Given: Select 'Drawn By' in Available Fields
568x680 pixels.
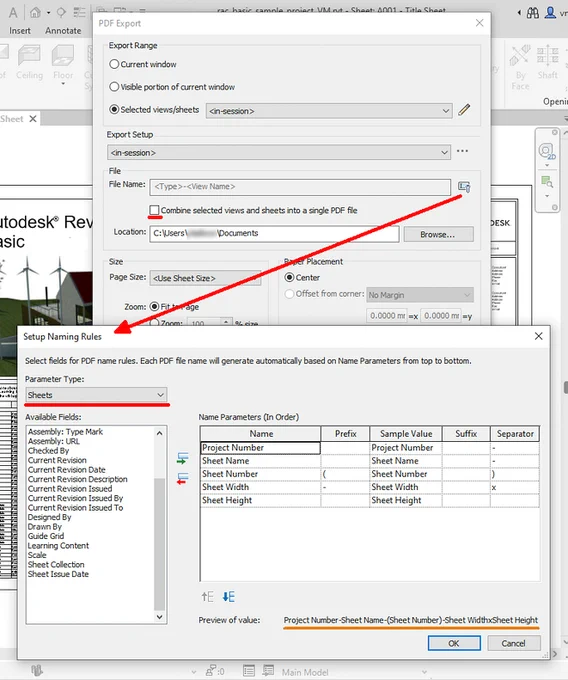Looking at the screenshot, I should [45, 526].
